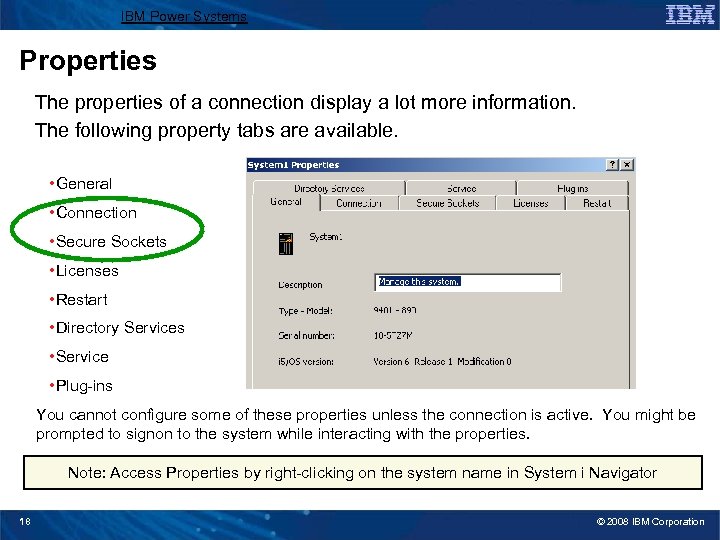Open the General tab
The height and width of the screenshot is (540, 720).
point(286,202)
